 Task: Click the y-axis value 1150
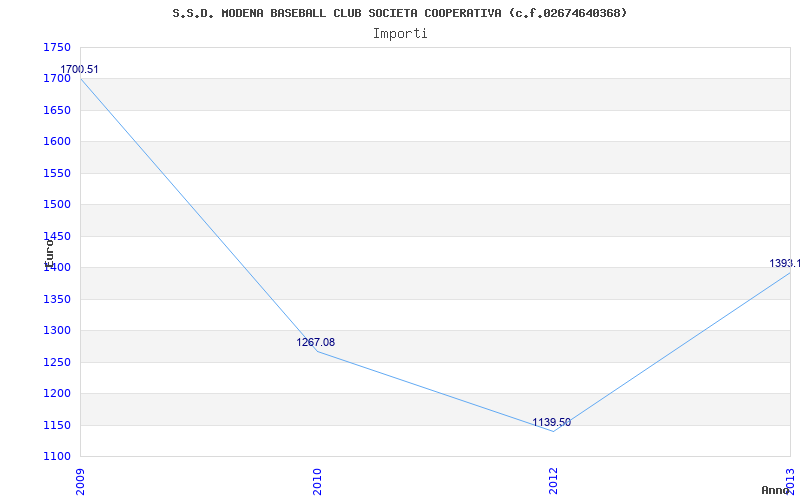(x=57, y=426)
